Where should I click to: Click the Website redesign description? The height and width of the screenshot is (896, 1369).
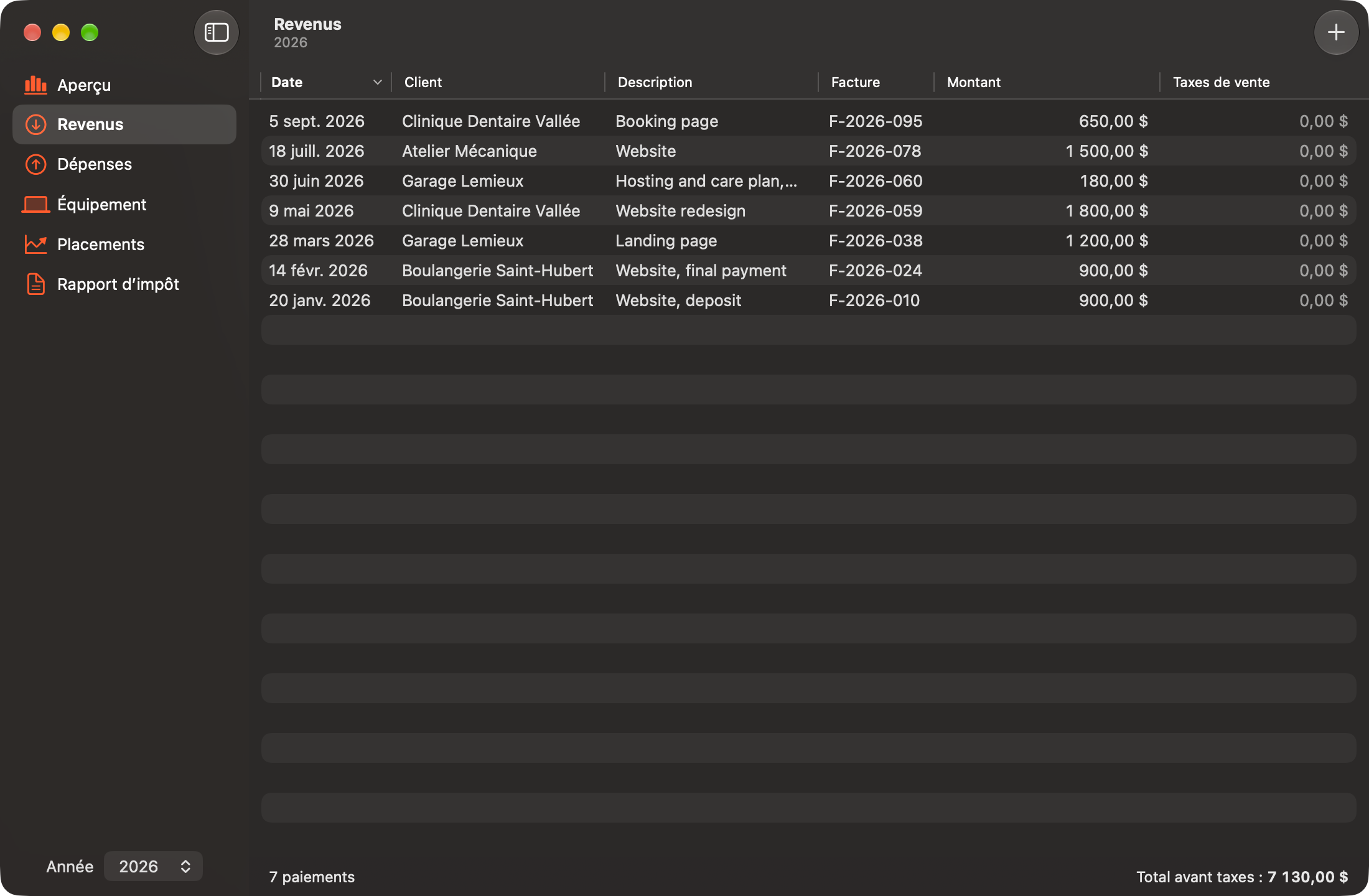point(680,211)
